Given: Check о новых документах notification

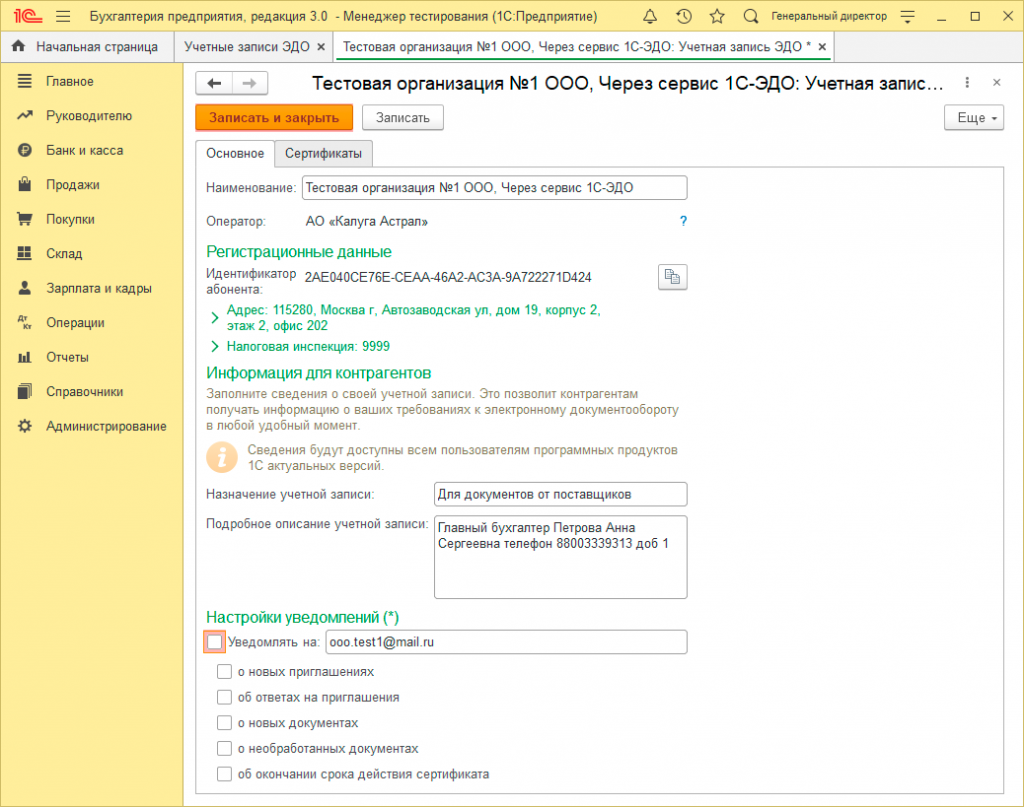Looking at the screenshot, I should tap(224, 723).
